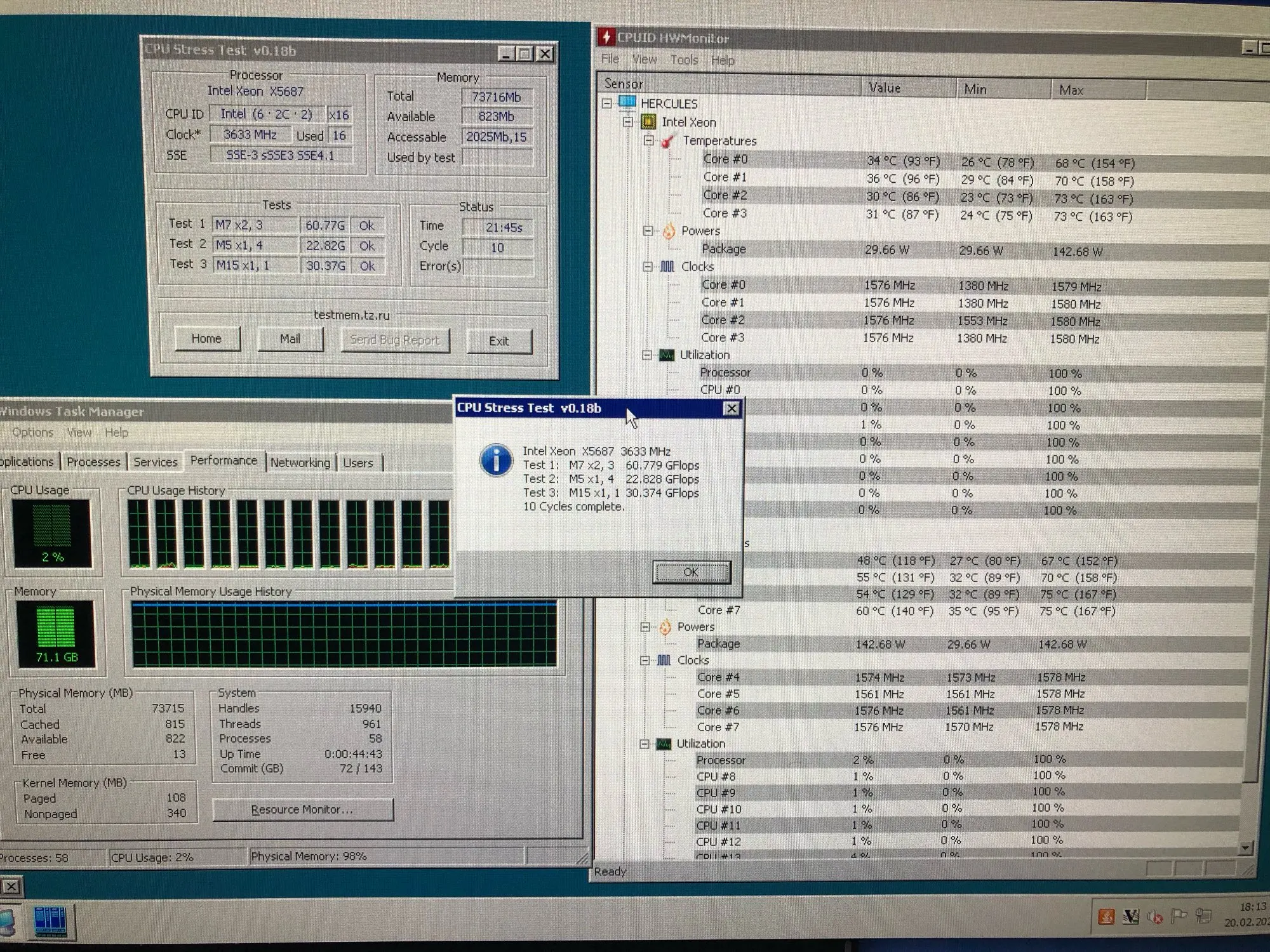Switch to the Networking tab
This screenshot has width=1270, height=952.
300,463
